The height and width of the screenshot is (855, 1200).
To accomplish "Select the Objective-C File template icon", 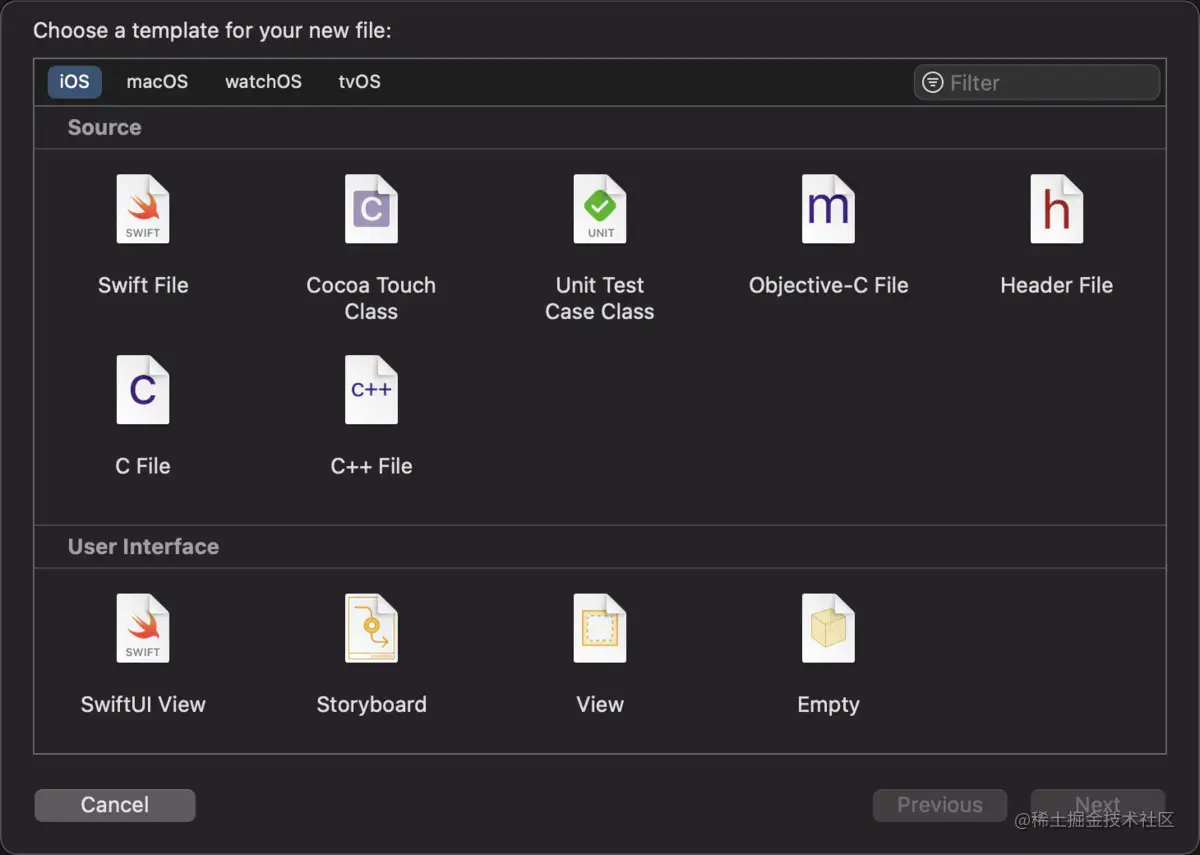I will pos(828,209).
